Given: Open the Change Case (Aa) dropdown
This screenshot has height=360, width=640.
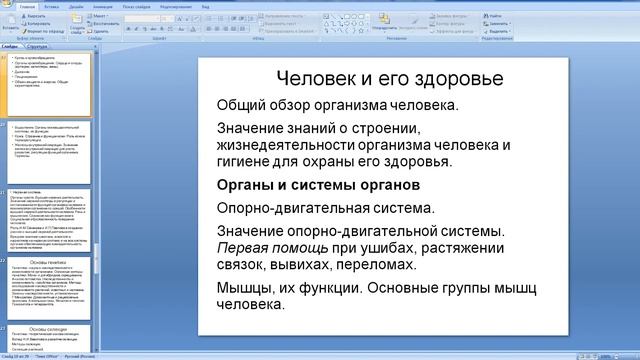Looking at the screenshot, I should (x=181, y=29).
